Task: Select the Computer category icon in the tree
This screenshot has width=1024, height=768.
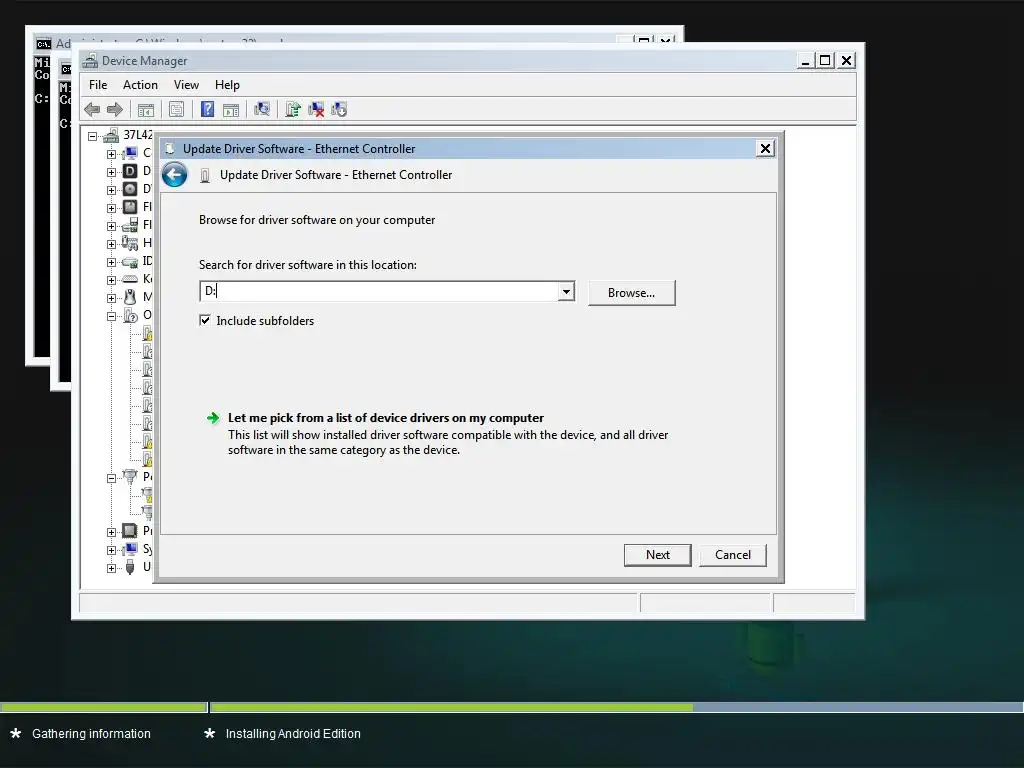Action: point(130,153)
